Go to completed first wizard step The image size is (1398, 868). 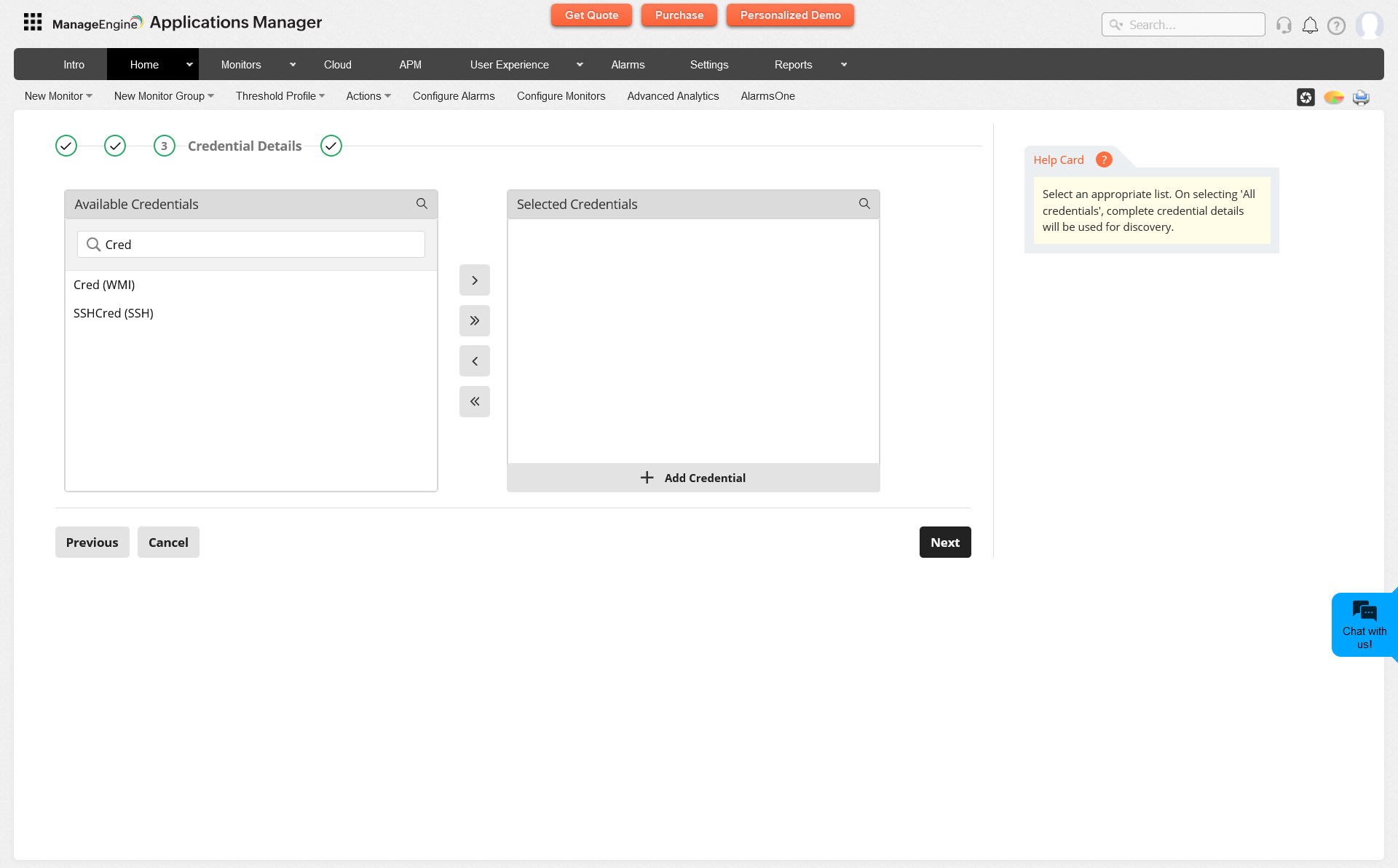coord(66,146)
